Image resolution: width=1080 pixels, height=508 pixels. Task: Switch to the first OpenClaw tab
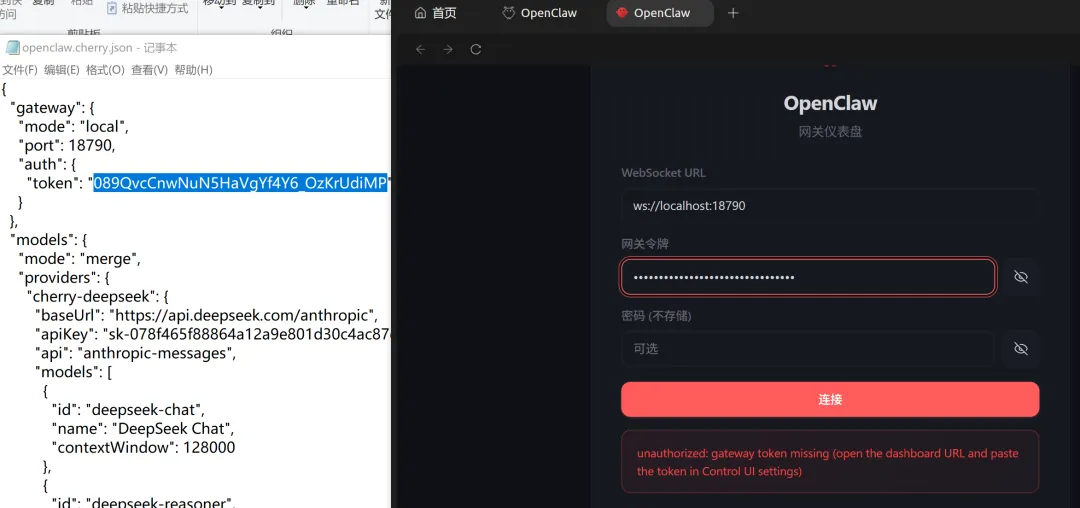539,13
